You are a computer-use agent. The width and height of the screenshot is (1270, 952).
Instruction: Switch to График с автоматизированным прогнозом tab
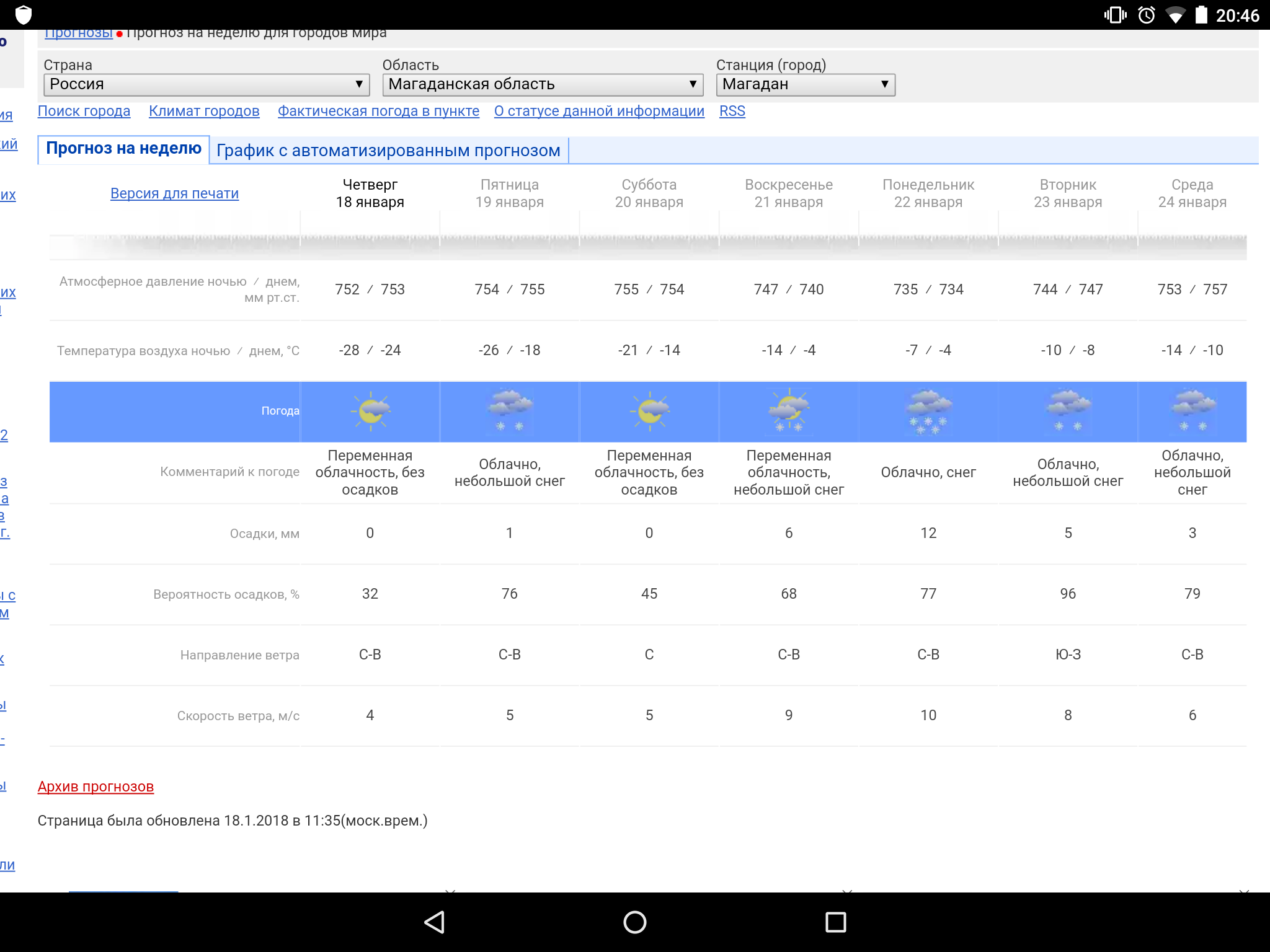pos(388,151)
